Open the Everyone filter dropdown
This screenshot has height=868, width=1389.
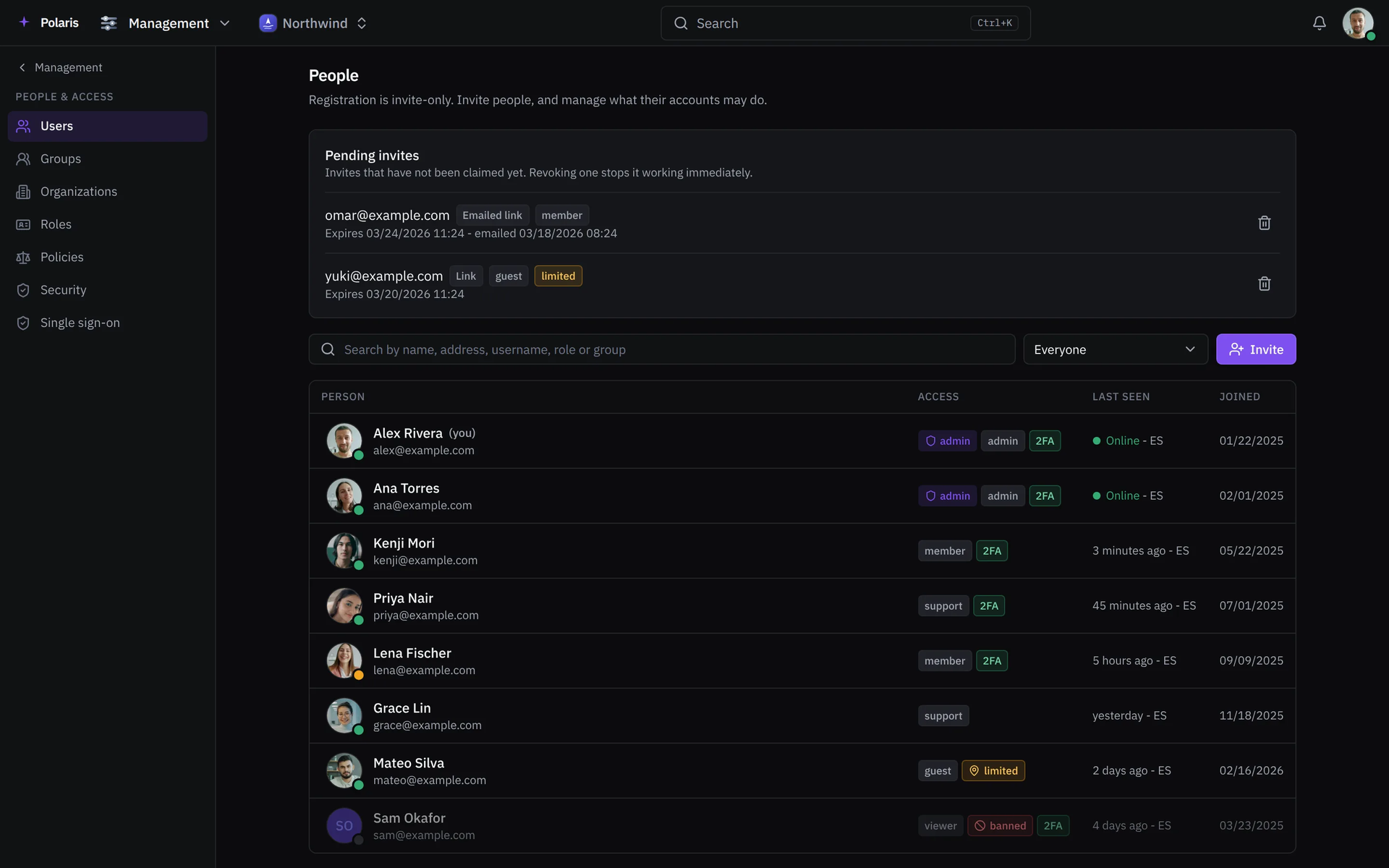point(1116,349)
